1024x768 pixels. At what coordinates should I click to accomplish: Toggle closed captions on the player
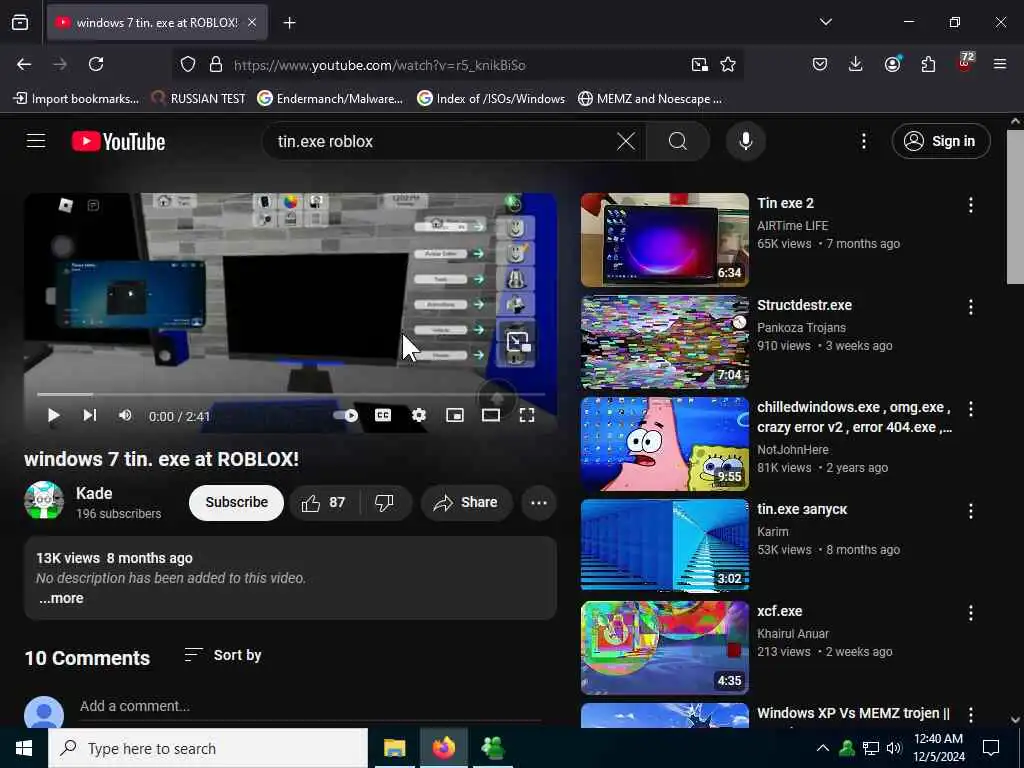[x=383, y=415]
